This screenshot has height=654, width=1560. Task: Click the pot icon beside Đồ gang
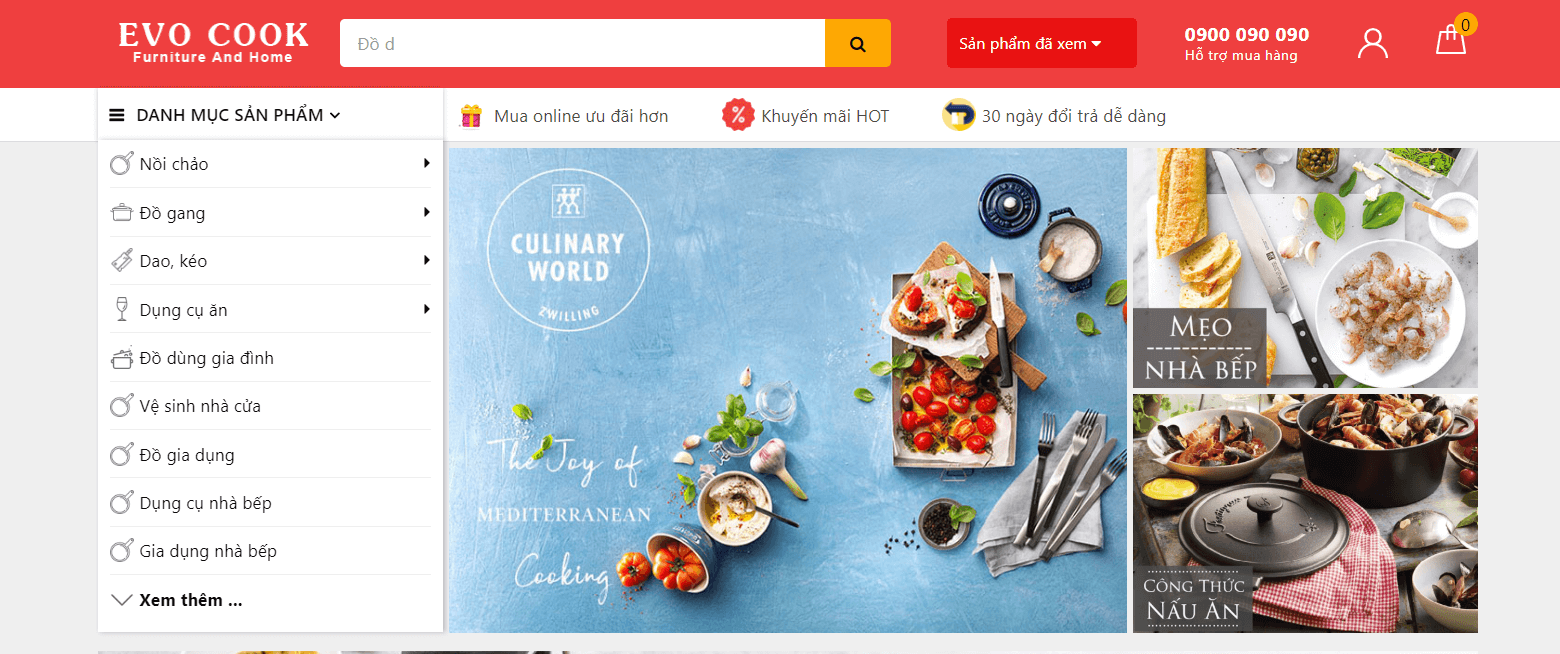121,212
